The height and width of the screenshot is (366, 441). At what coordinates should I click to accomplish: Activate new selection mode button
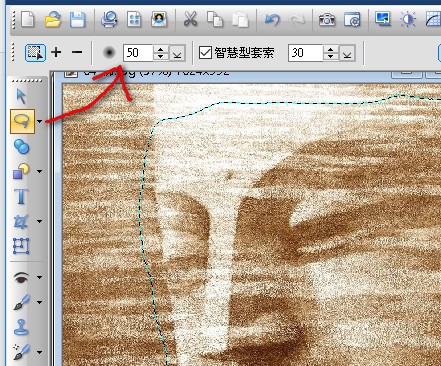click(35, 53)
